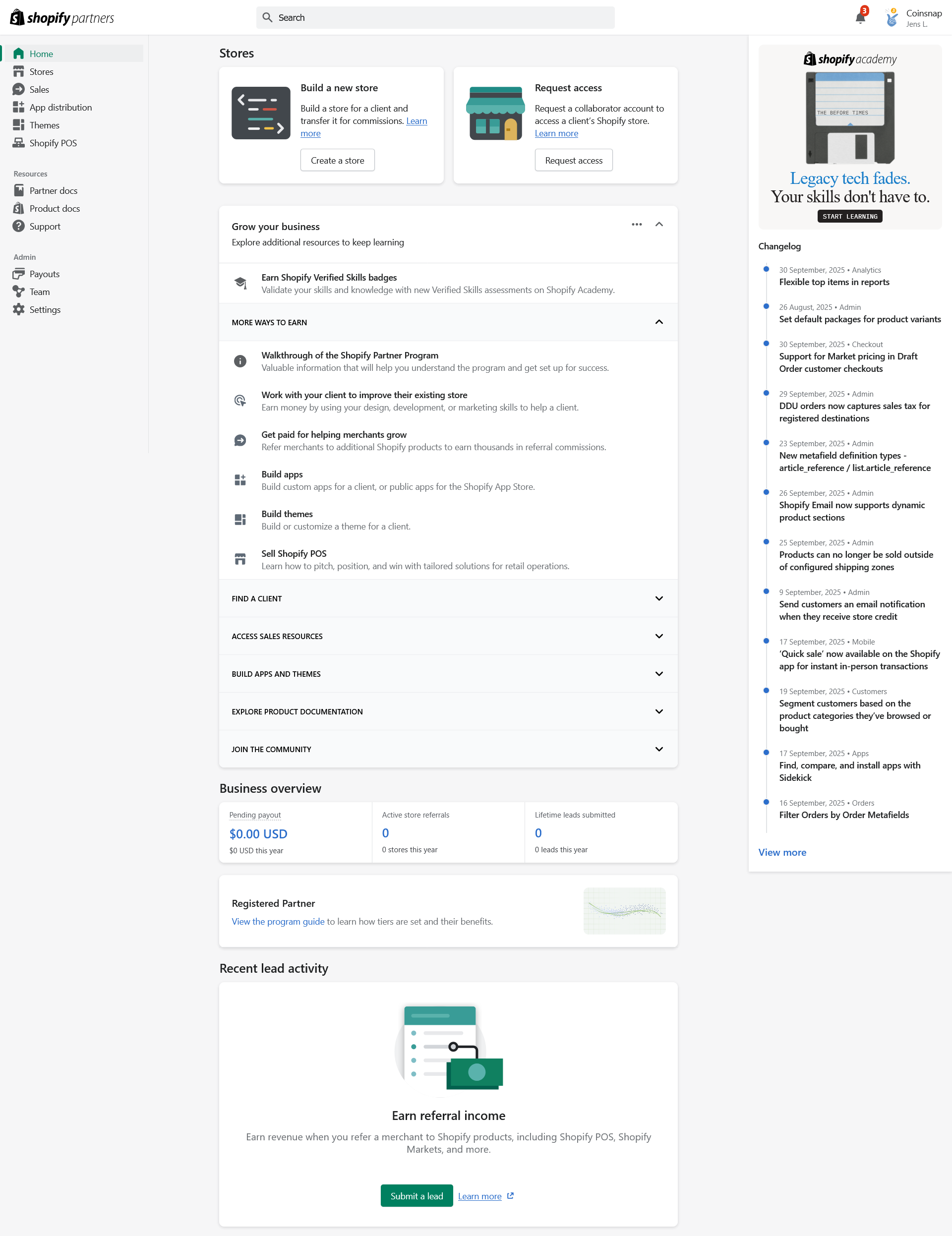Go to Team in the Admin menu
Viewport: 952px width, 1236px height.
[40, 292]
